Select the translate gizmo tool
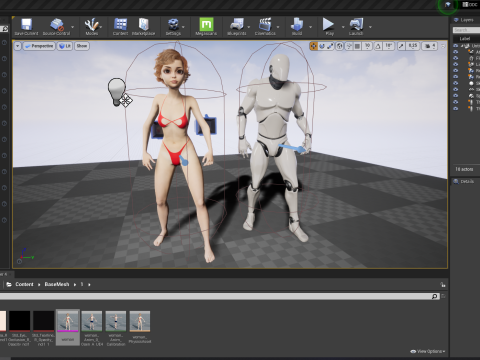The image size is (480, 360). 314,46
